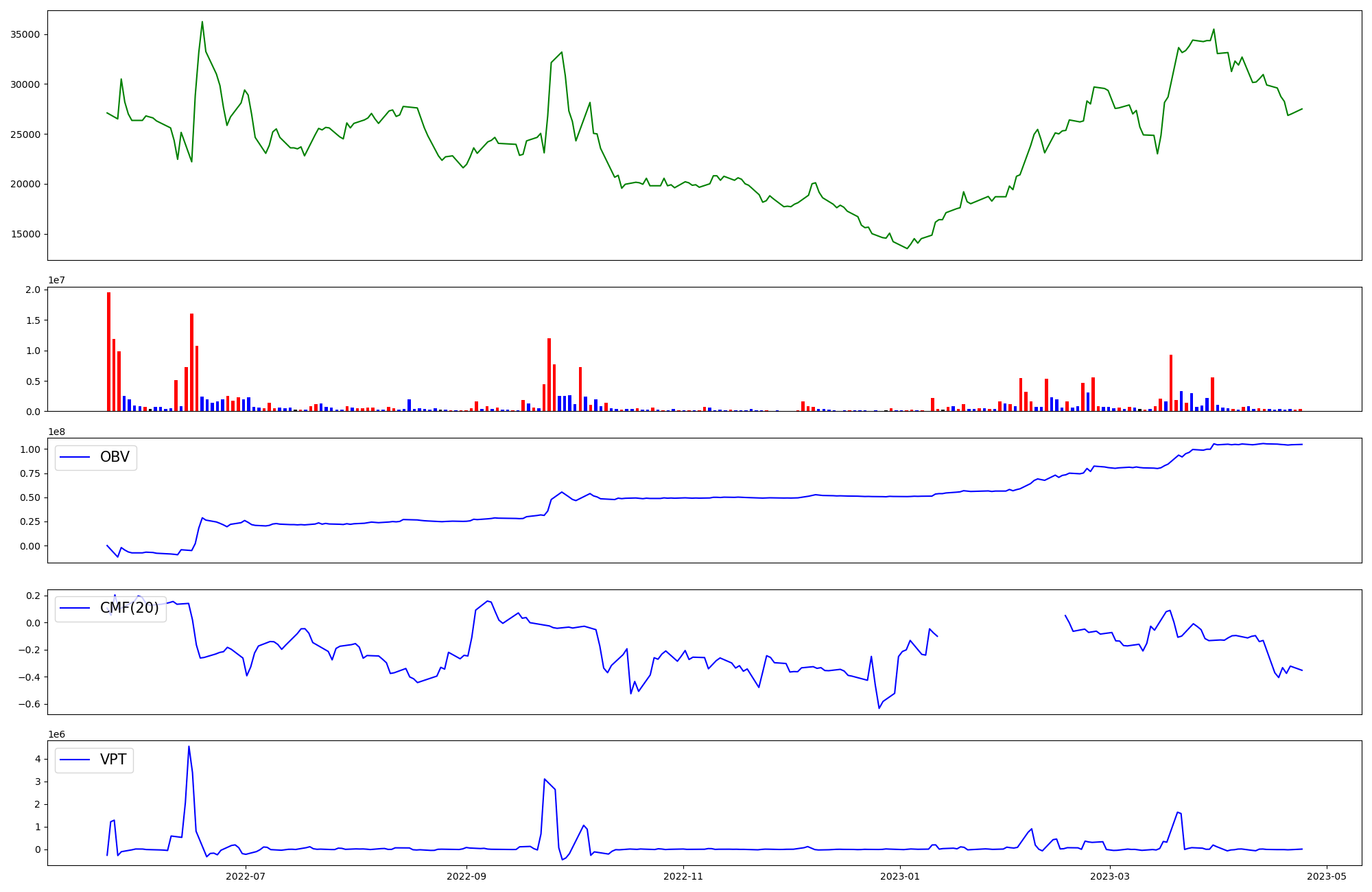Click the tallest spike in the VPT chart

point(189,748)
